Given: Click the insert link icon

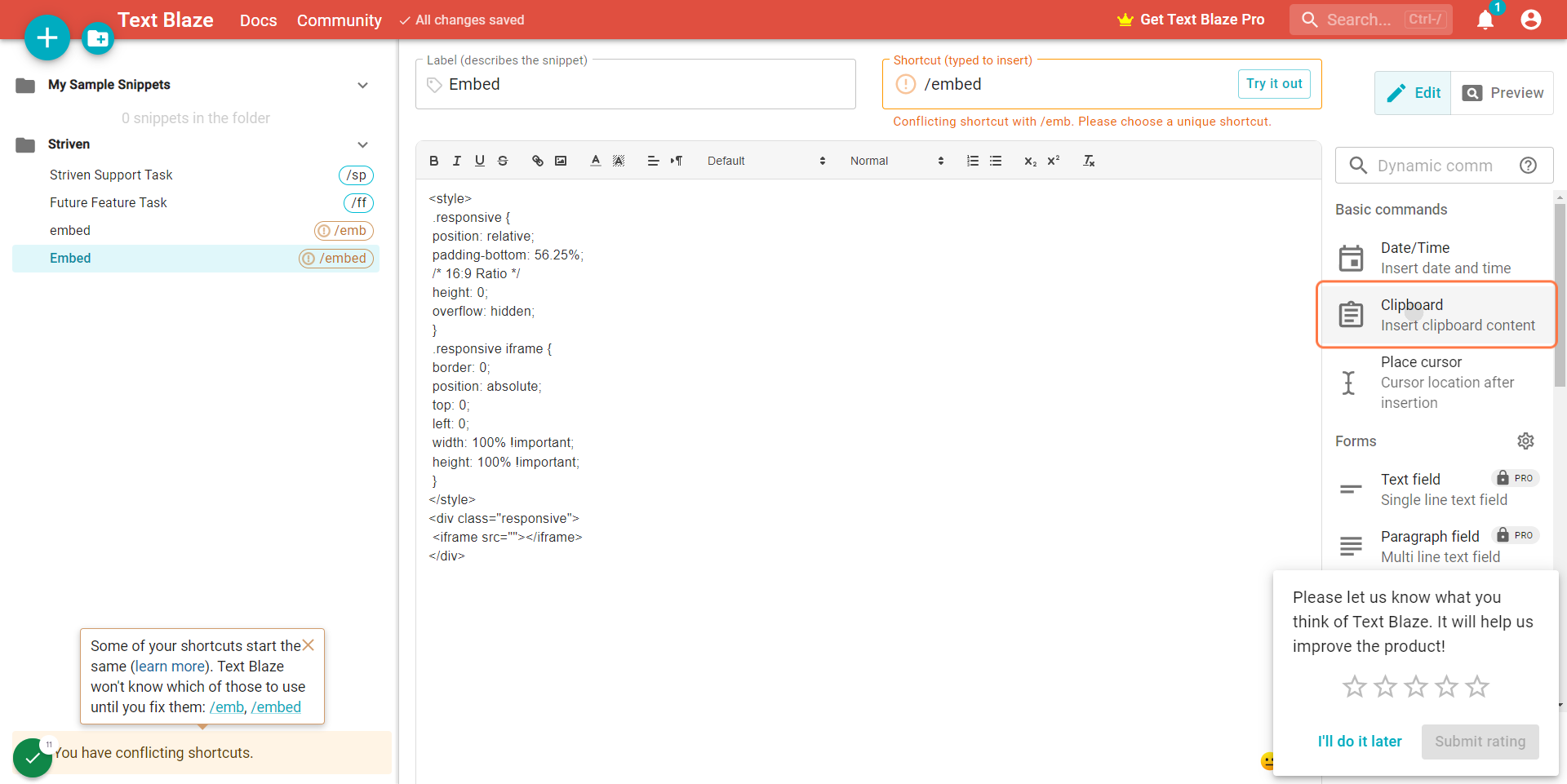Looking at the screenshot, I should pyautogui.click(x=537, y=161).
